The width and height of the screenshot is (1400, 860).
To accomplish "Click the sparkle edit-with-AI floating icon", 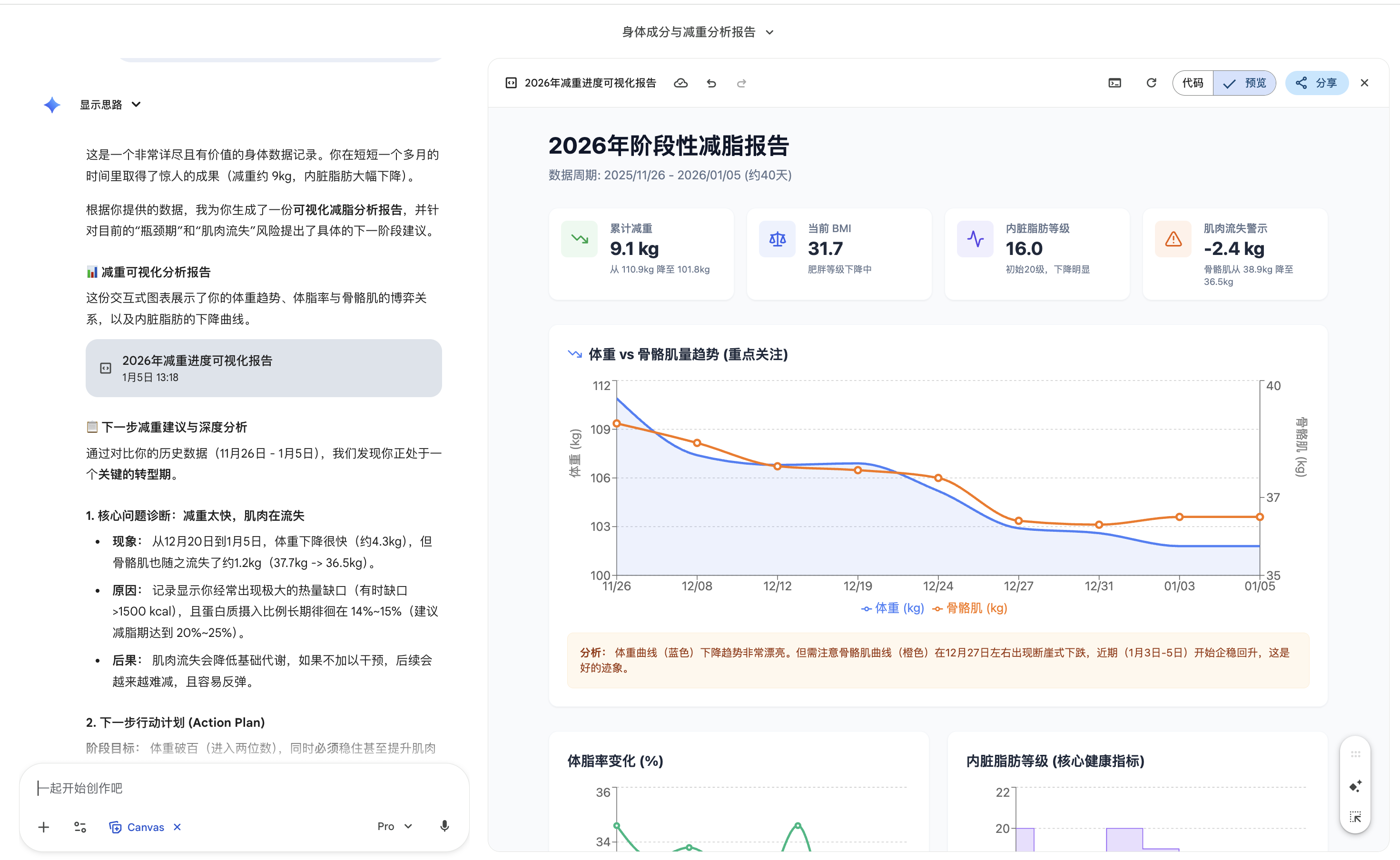I will [x=1355, y=786].
